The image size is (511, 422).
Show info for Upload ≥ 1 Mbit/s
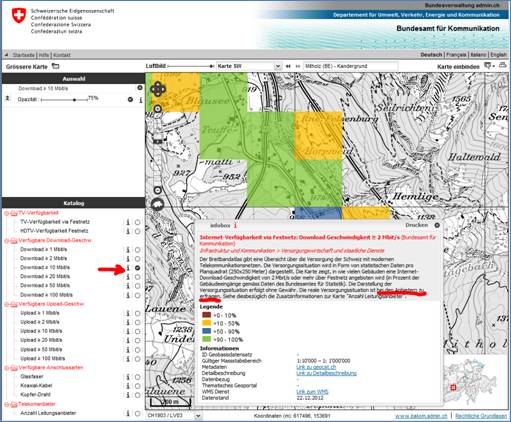(x=128, y=313)
